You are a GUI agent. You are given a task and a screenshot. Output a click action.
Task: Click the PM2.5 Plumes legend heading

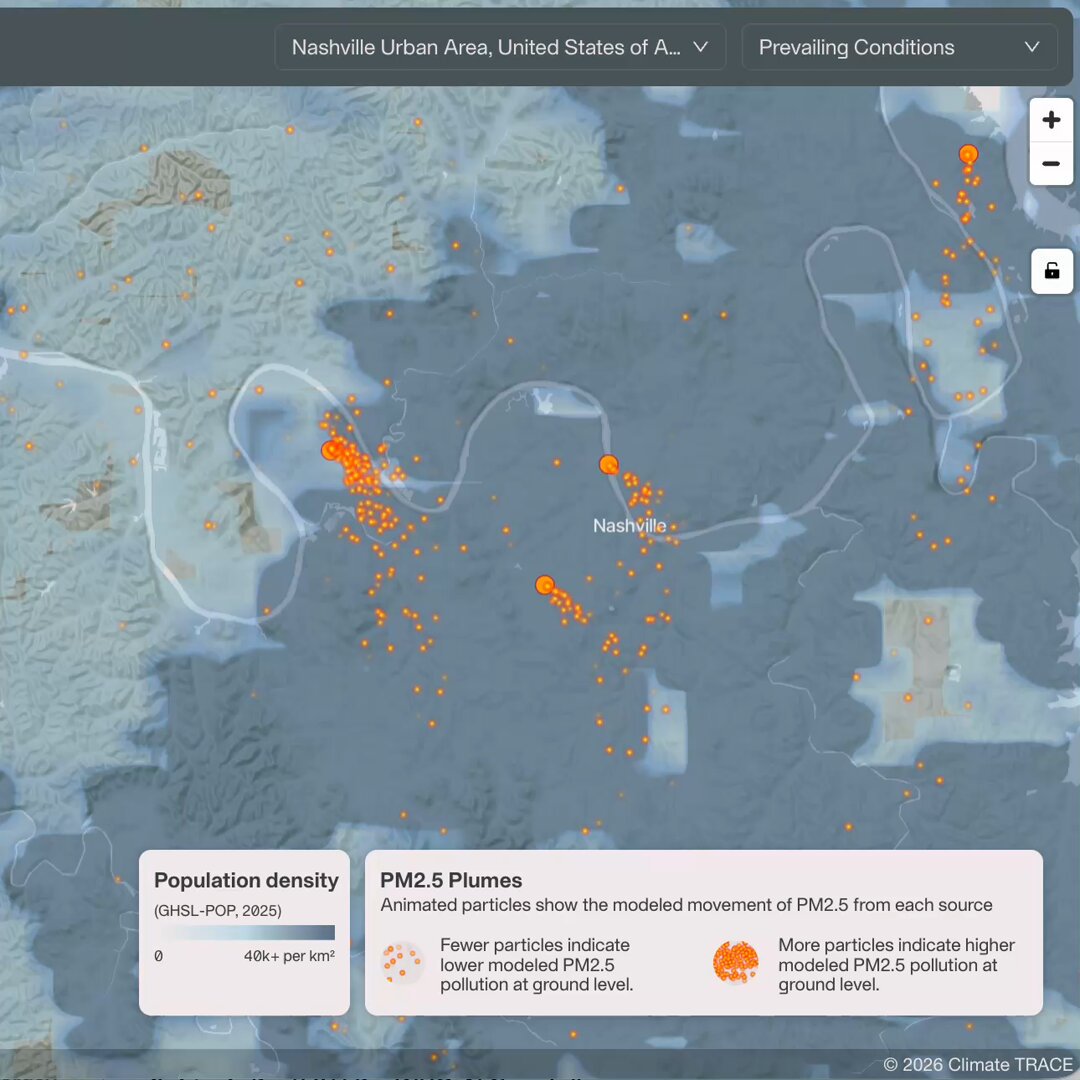(451, 880)
